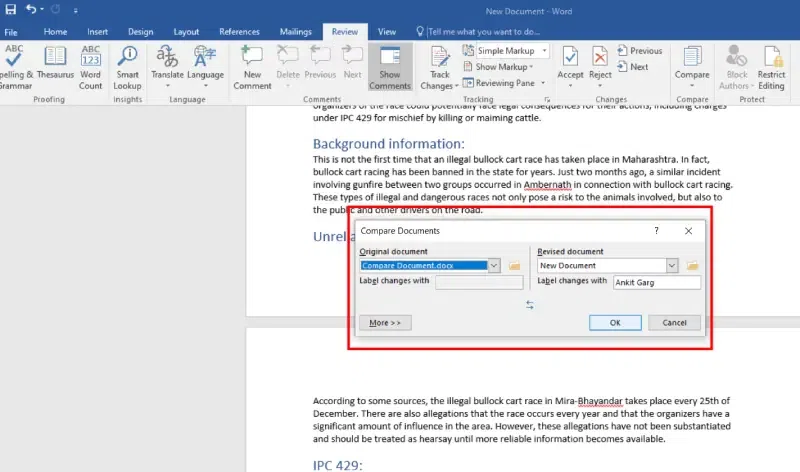Screen dimensions: 800x472
Task: Undo the last action
Action: point(31,9)
